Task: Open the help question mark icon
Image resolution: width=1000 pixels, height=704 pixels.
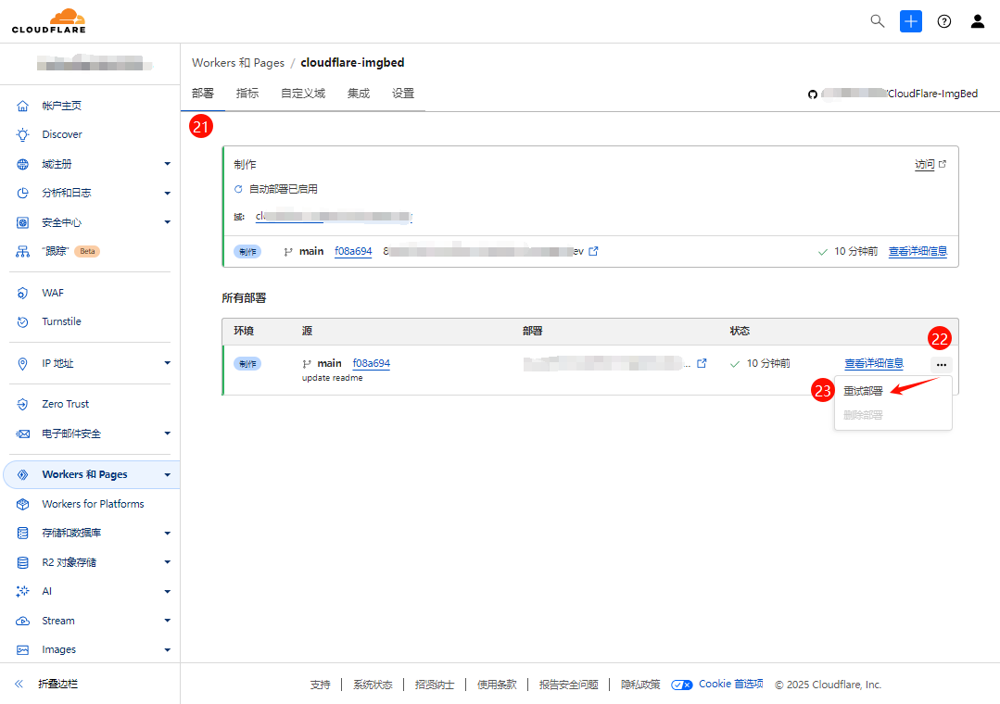Action: tap(944, 21)
